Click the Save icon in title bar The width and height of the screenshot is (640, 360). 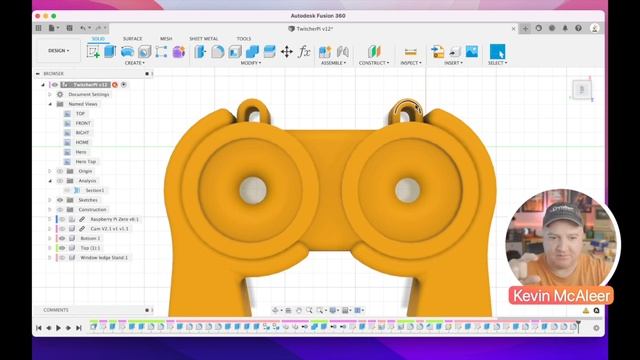point(69,28)
